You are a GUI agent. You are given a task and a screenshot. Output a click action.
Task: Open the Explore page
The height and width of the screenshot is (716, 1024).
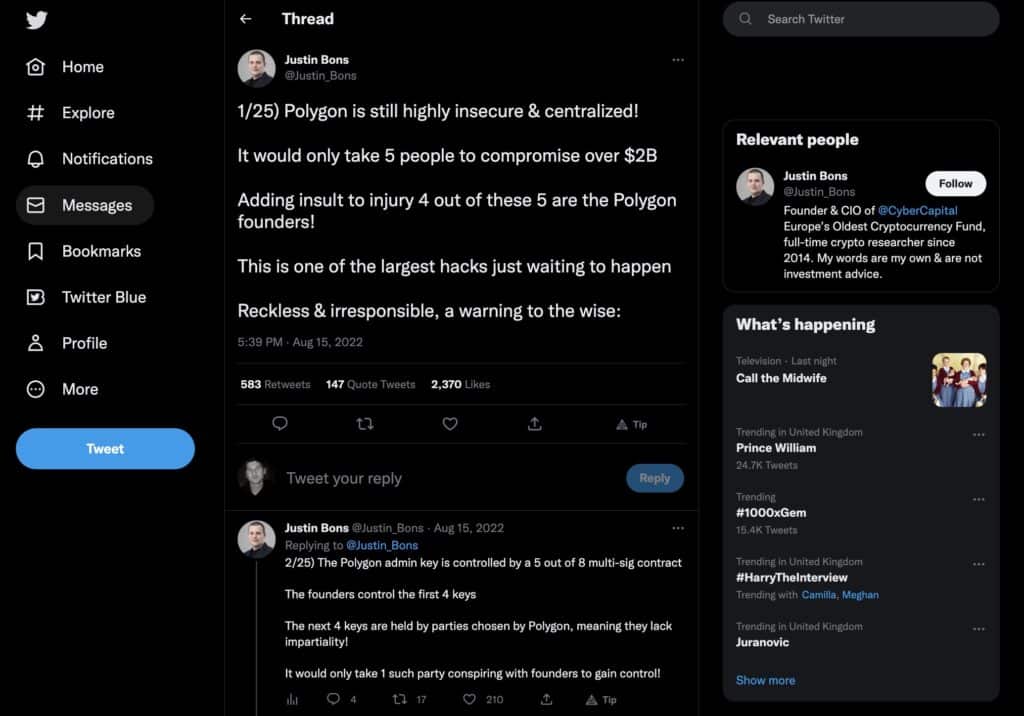click(x=70, y=113)
